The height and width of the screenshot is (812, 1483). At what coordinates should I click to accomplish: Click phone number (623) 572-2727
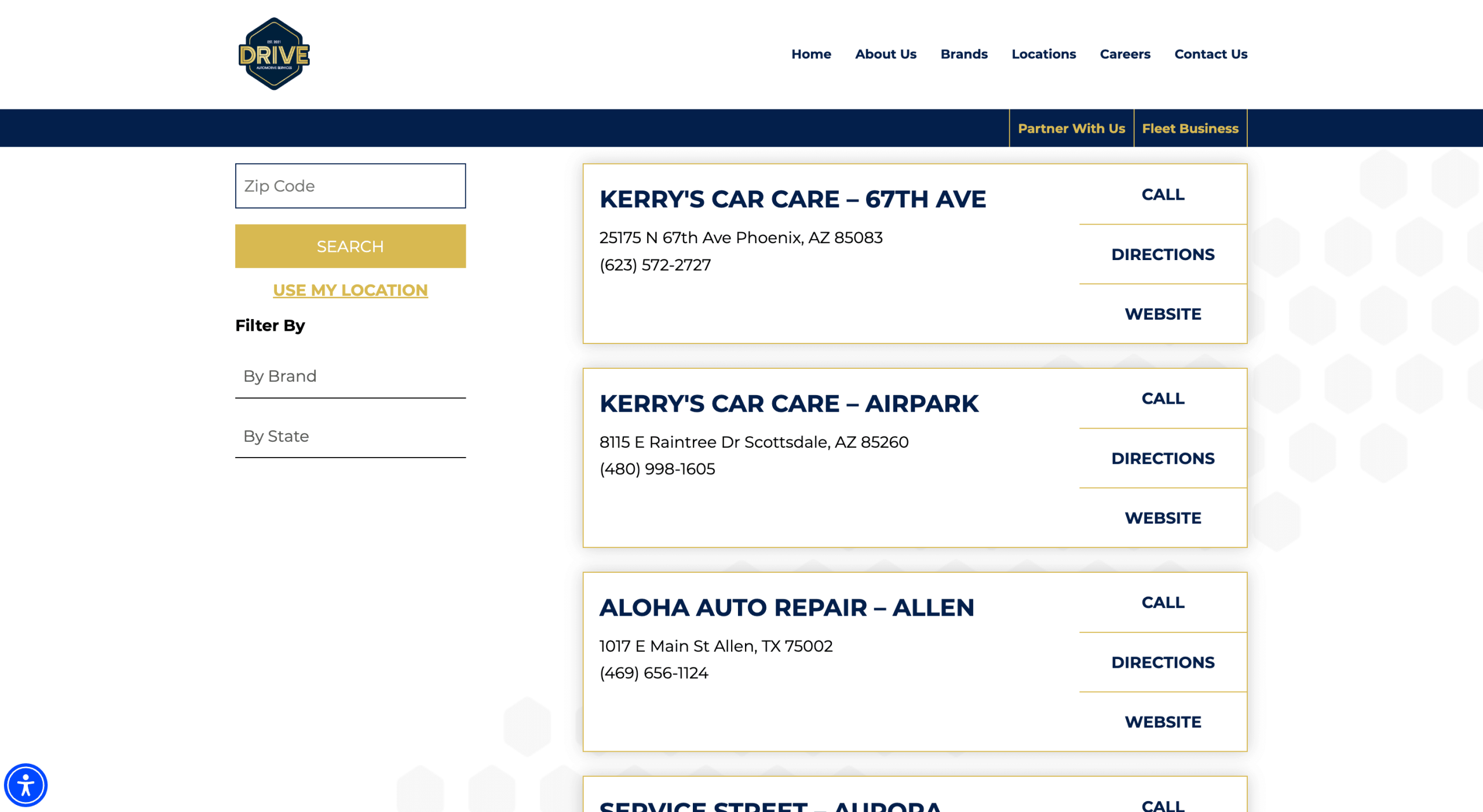655,265
